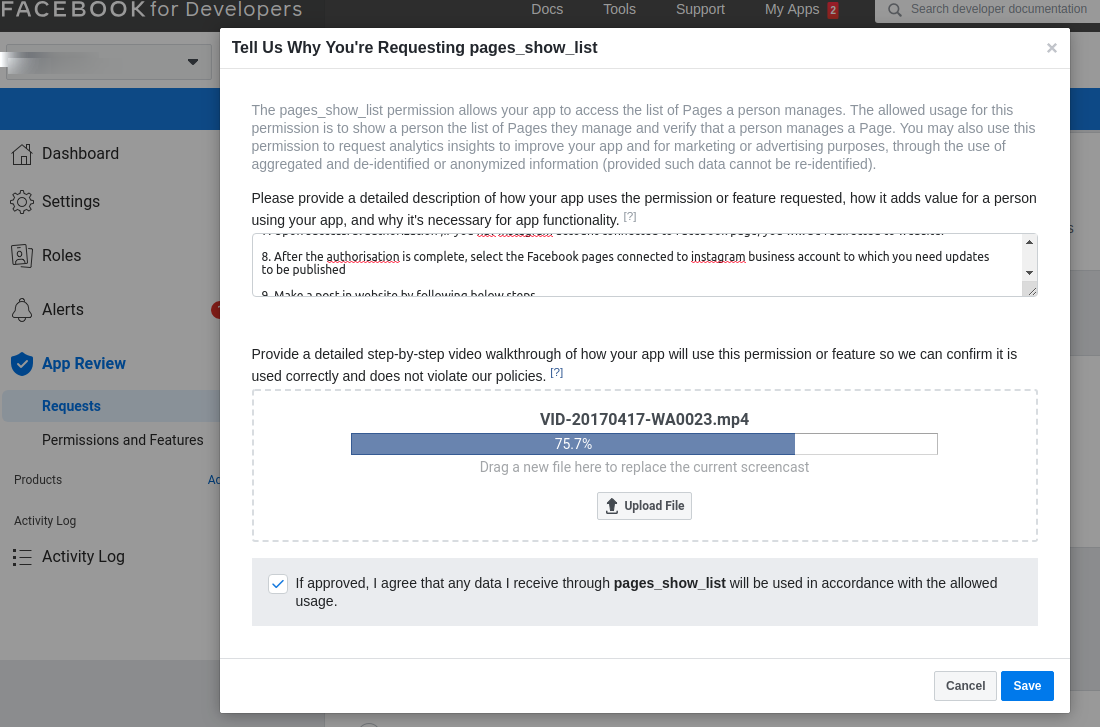Click the Roles person badge icon
Viewport: 1100px width, 727px height.
pyautogui.click(x=21, y=255)
